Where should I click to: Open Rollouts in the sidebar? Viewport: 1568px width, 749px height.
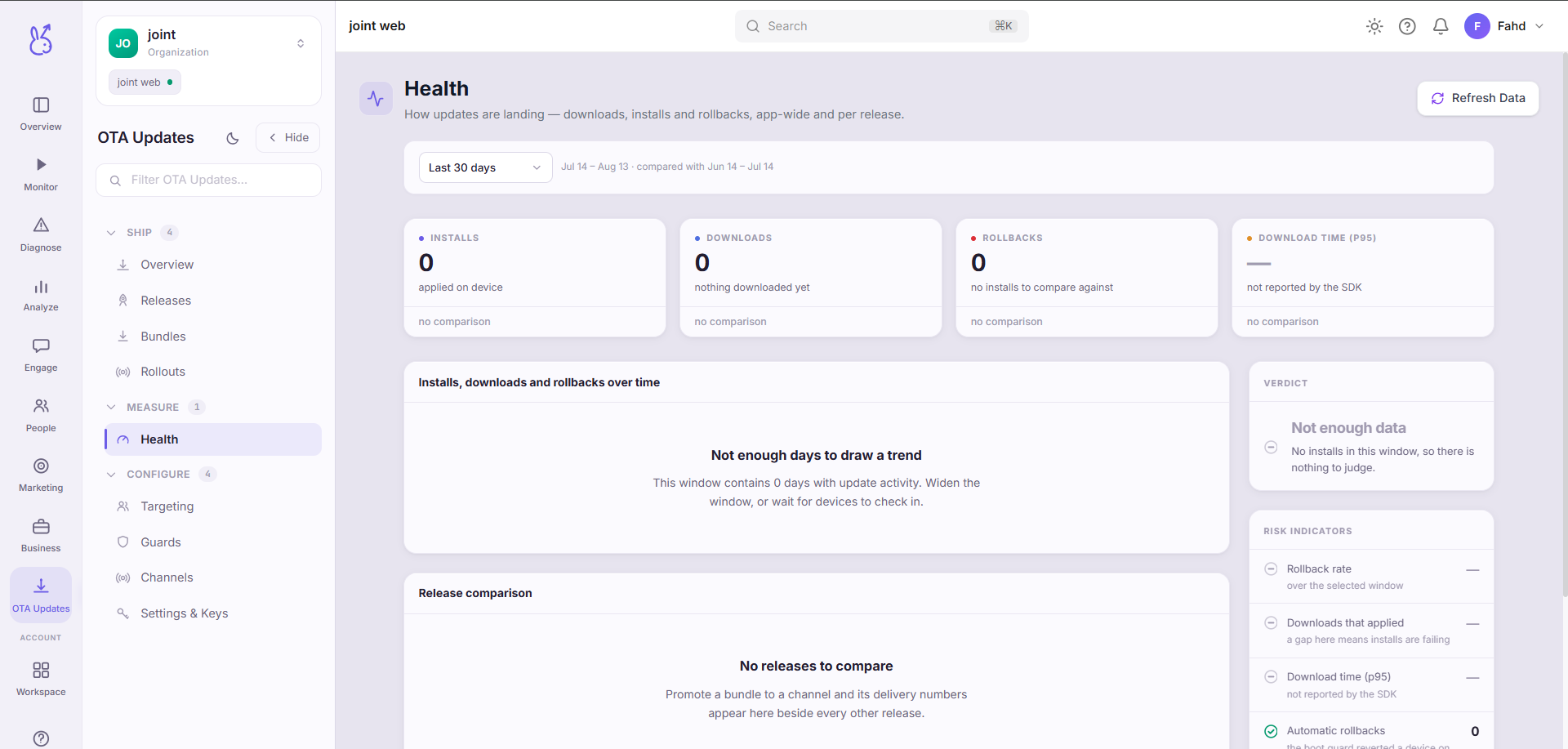click(213, 372)
